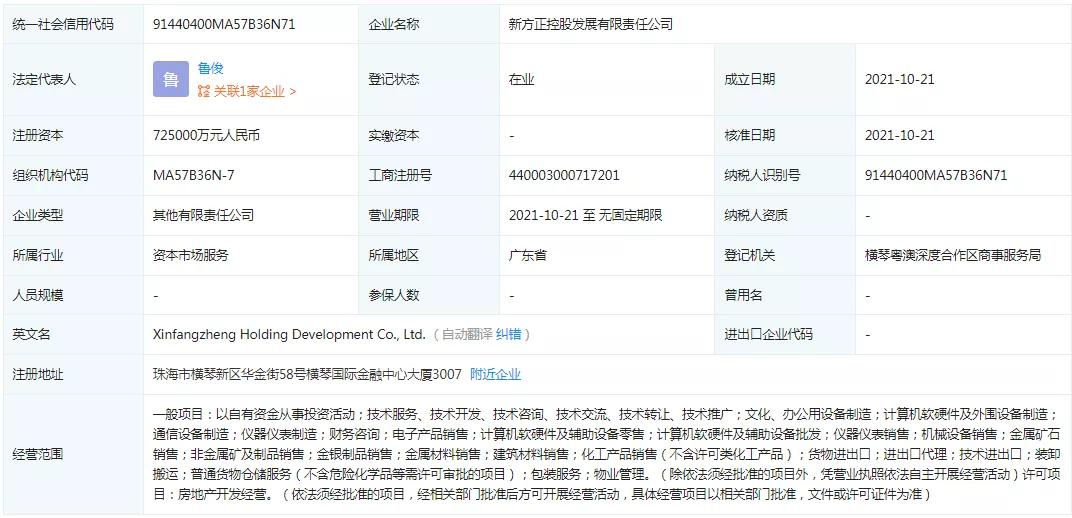Click the 纳税人资质 label
The width and height of the screenshot is (1072, 518).
[756, 215]
